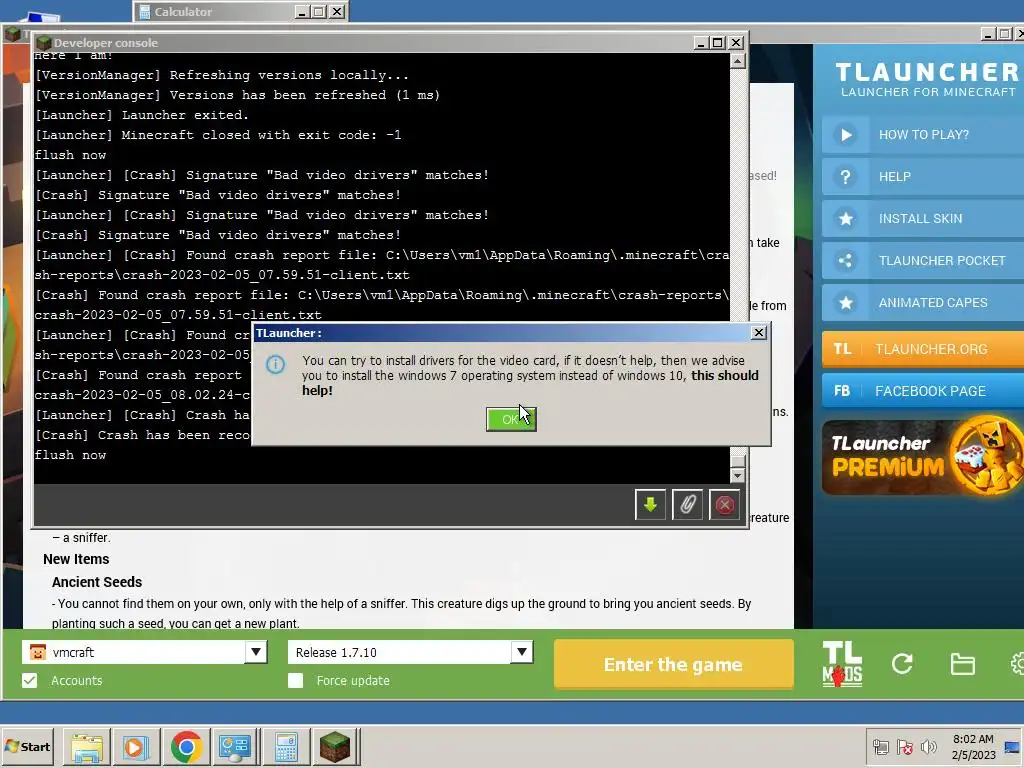1024x768 pixels.
Task: Click the TL badge icon
Action: pos(842,349)
